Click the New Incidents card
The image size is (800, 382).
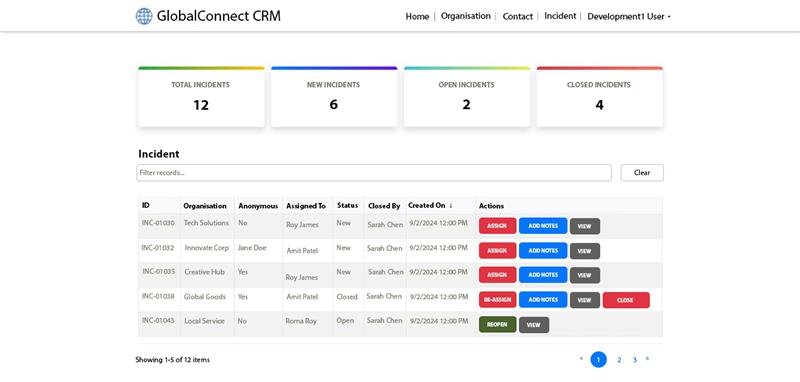pyautogui.click(x=334, y=97)
